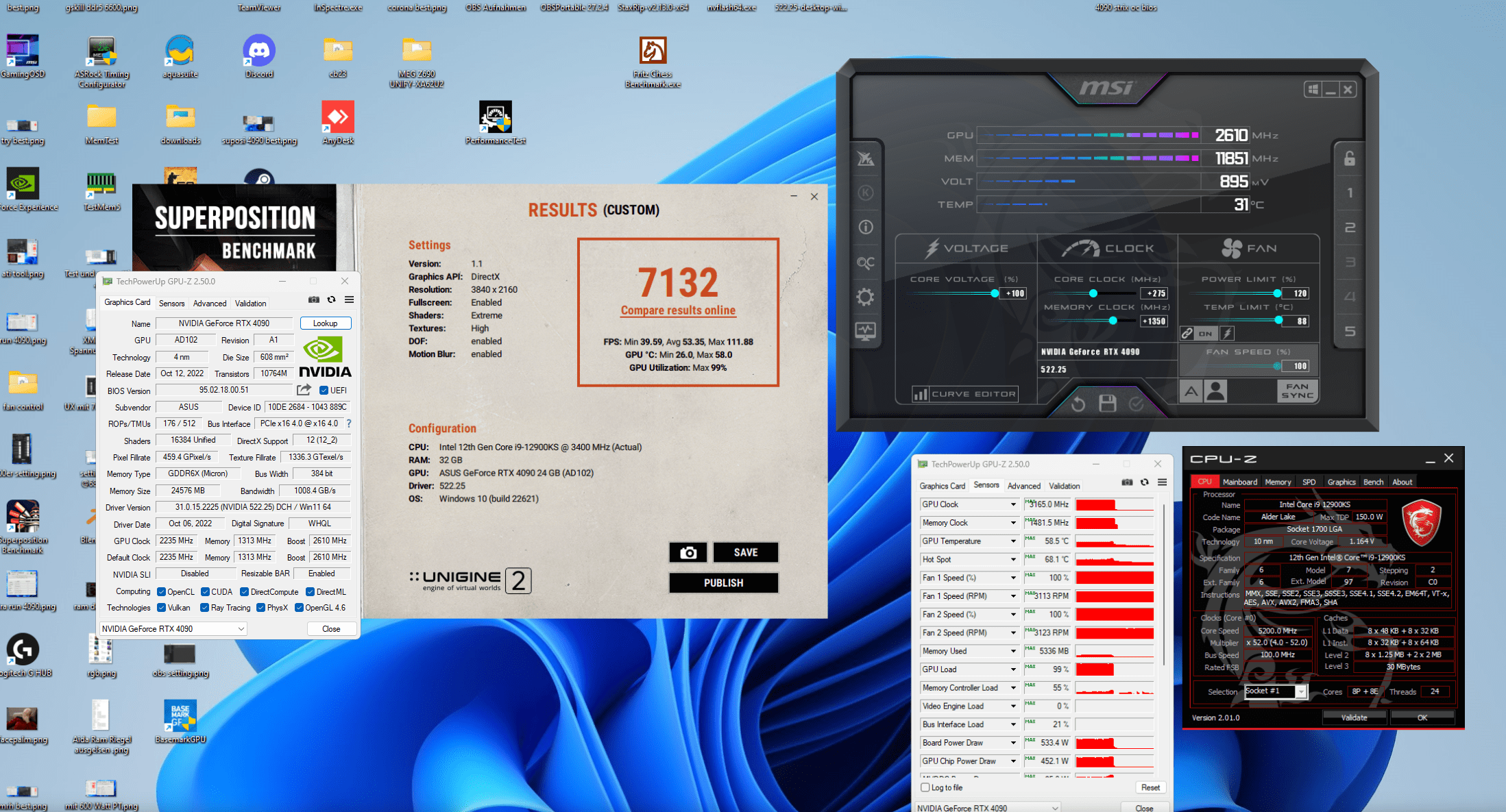Toggle OpenCL checkbox in GPU-Z
The width and height of the screenshot is (1506, 812).
(x=161, y=592)
